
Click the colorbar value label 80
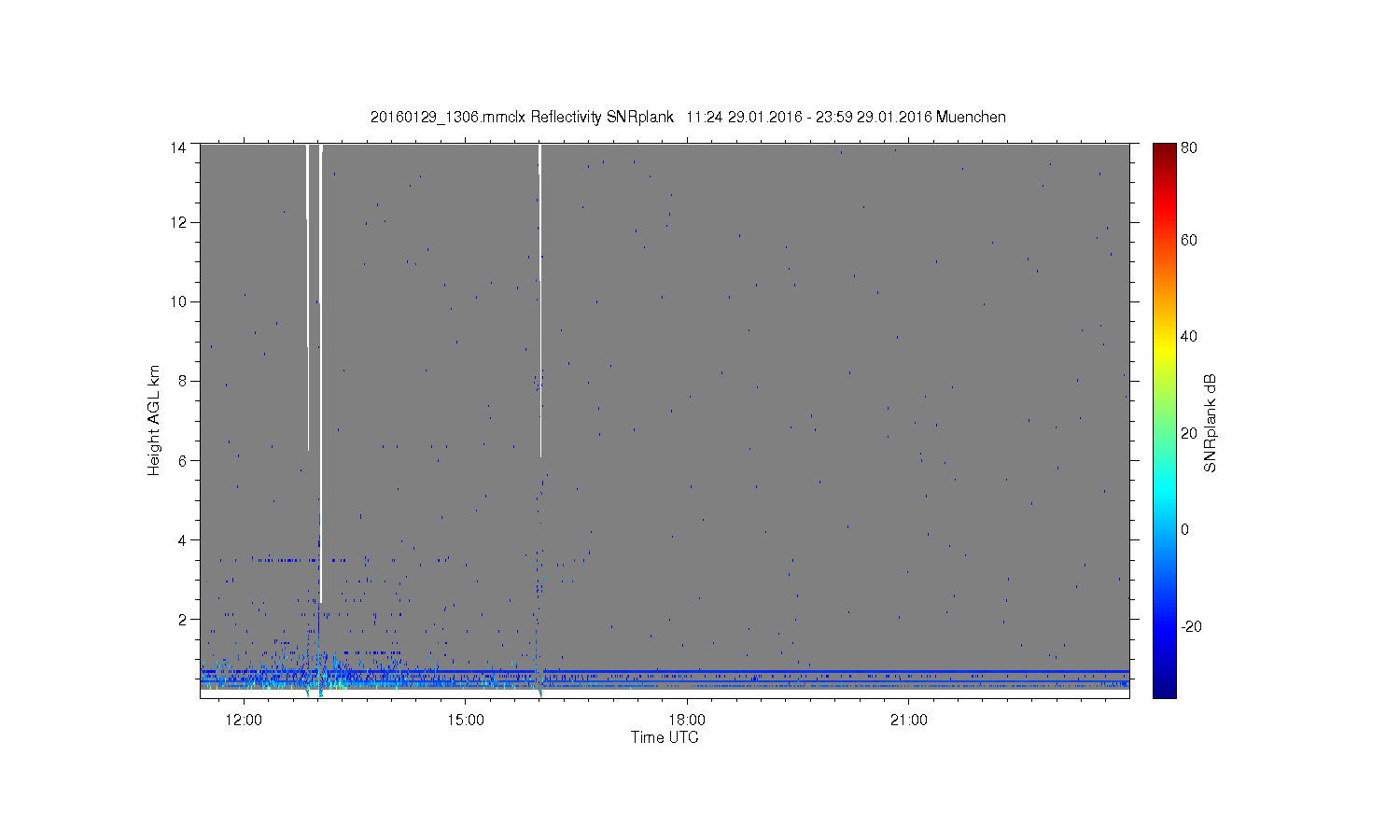[x=1189, y=147]
